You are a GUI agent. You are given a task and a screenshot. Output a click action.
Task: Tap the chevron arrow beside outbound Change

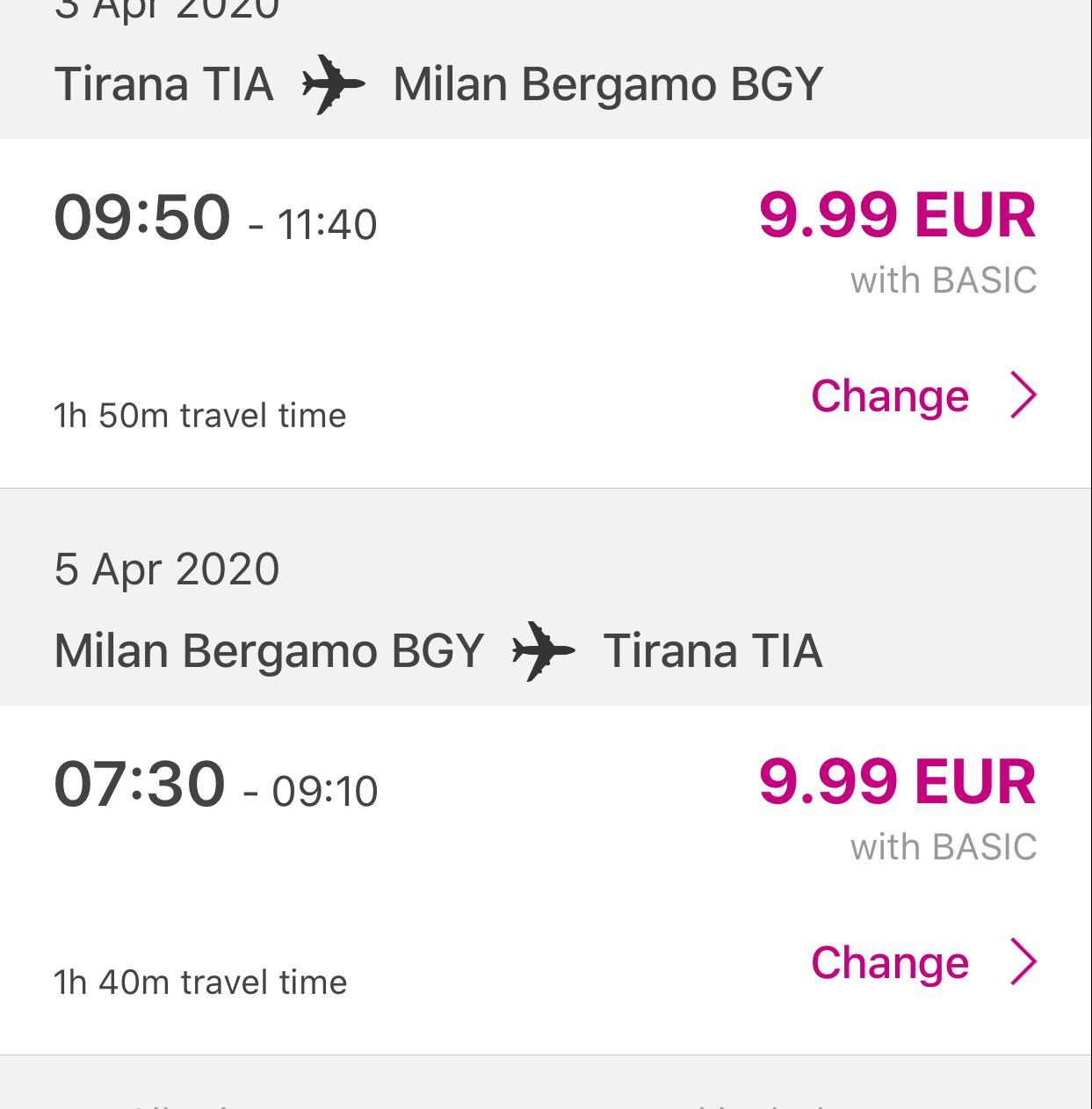[x=1023, y=395]
